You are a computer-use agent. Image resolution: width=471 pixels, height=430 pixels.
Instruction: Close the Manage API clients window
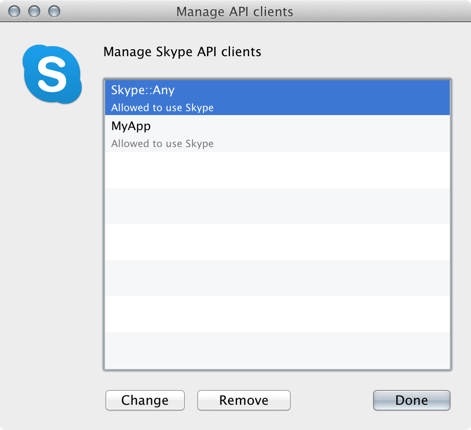pyautogui.click(x=14, y=11)
